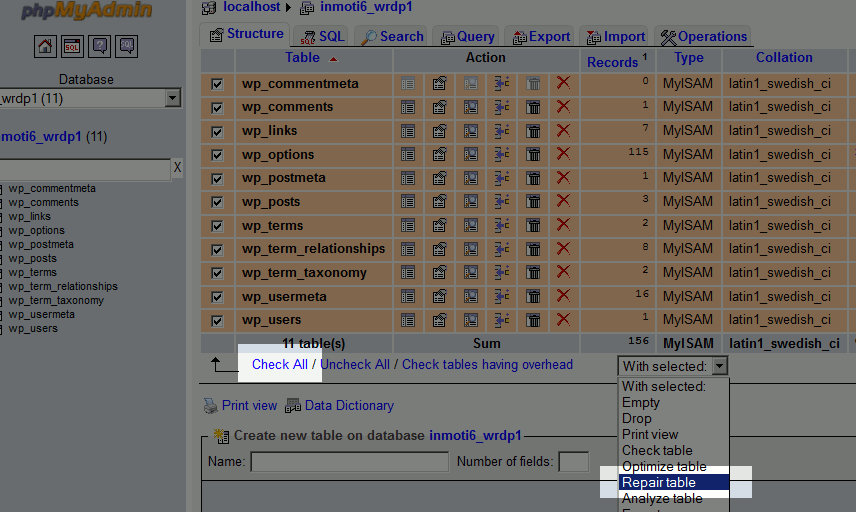This screenshot has height=512, width=856.
Task: Open wp_users in sidebar table list
Action: coord(33,329)
